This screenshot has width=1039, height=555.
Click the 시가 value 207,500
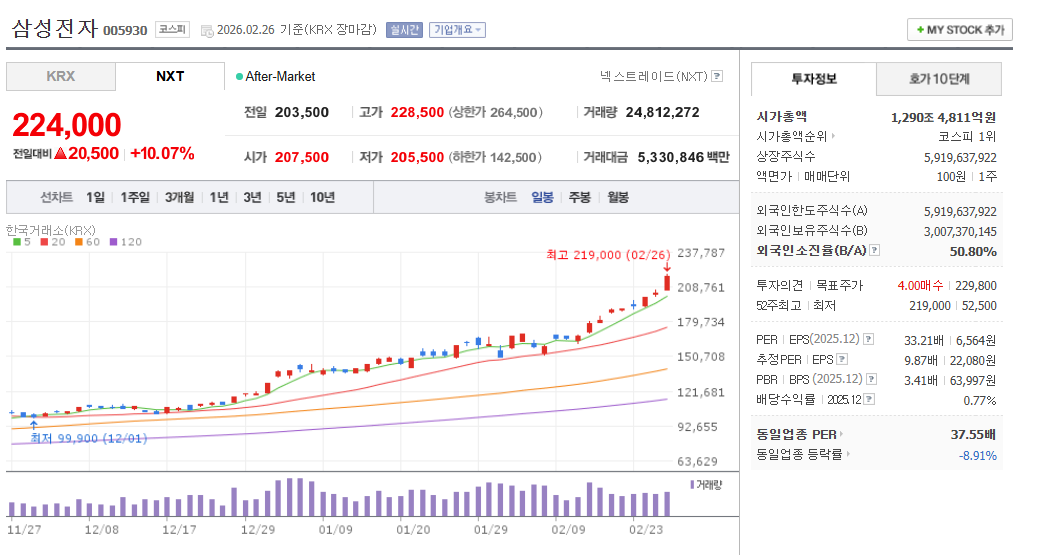tap(301, 157)
